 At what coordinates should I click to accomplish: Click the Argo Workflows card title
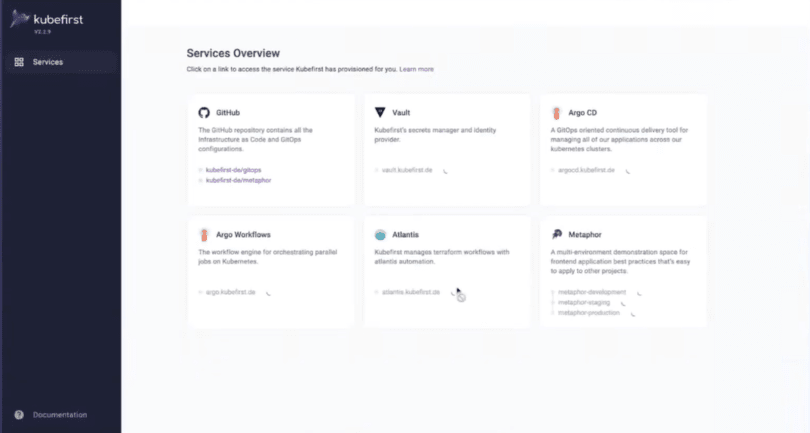pyautogui.click(x=243, y=235)
